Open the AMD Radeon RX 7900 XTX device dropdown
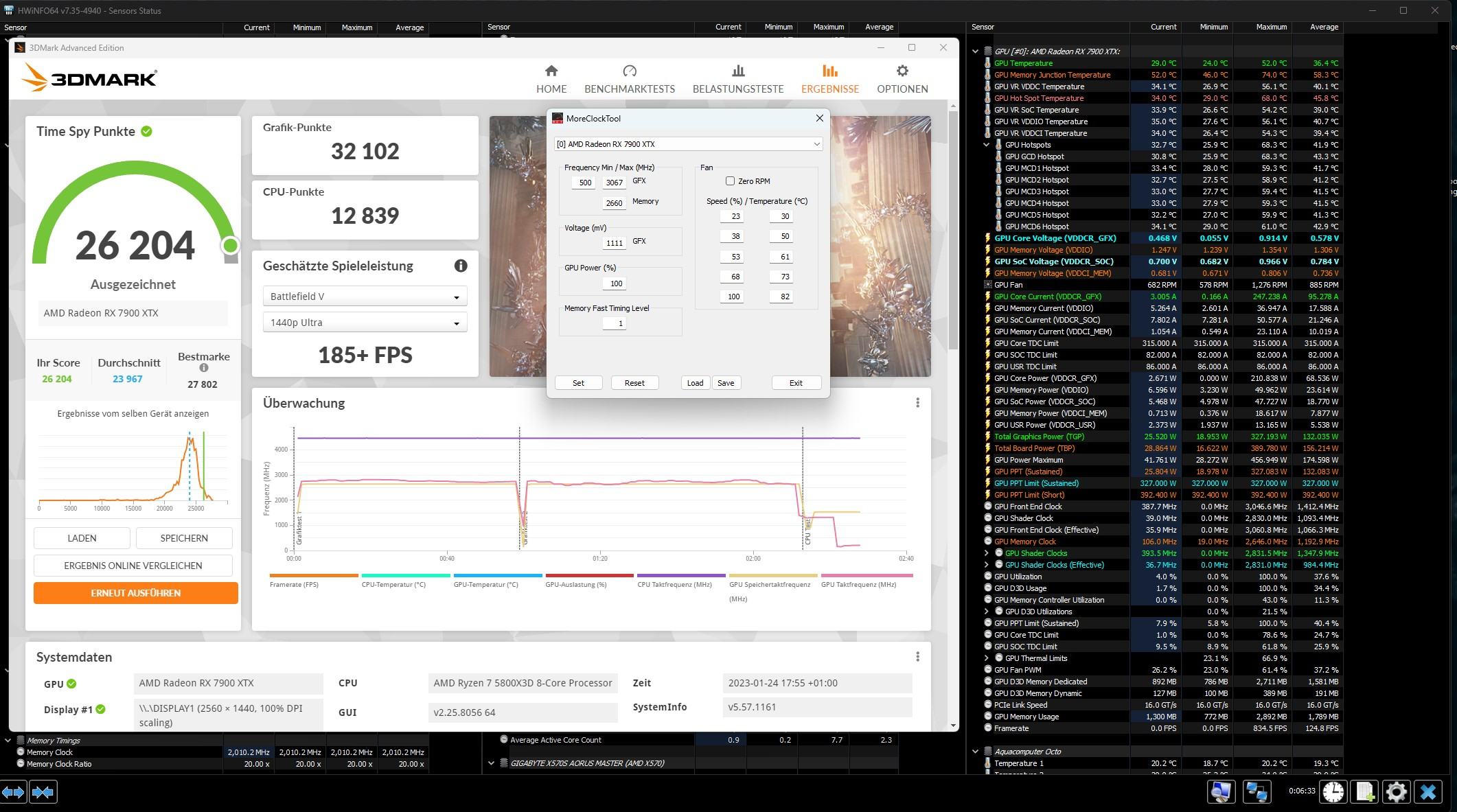The image size is (1457, 812). 687,144
